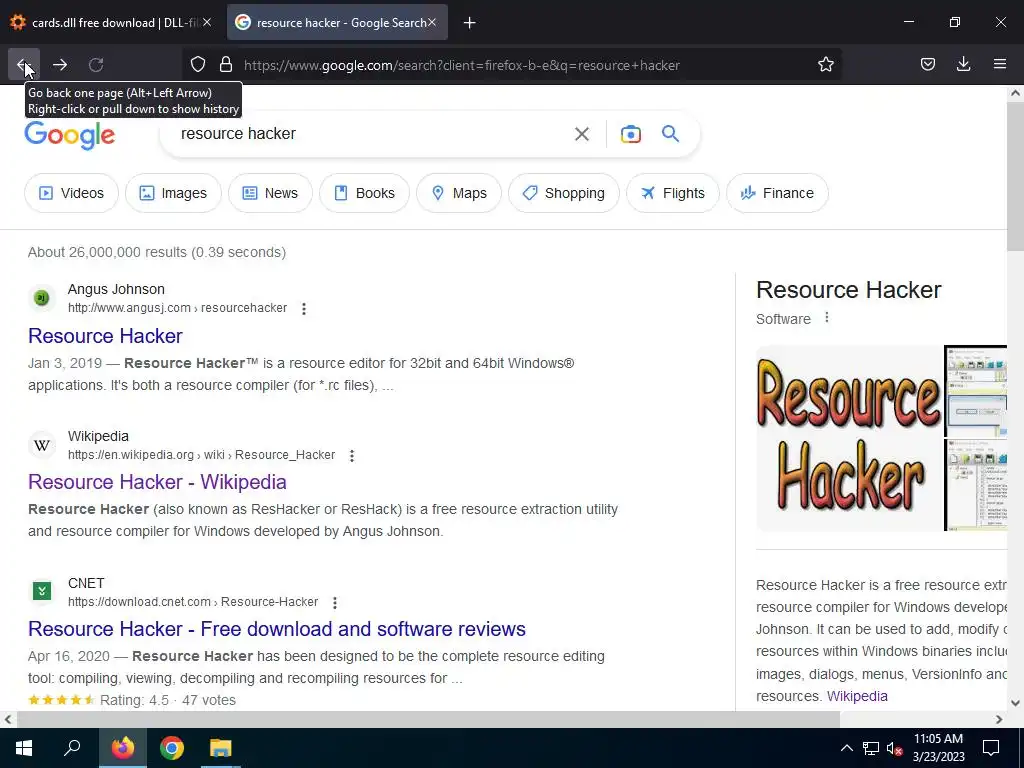
Task: Click the muted volume tray icon
Action: pos(893,748)
